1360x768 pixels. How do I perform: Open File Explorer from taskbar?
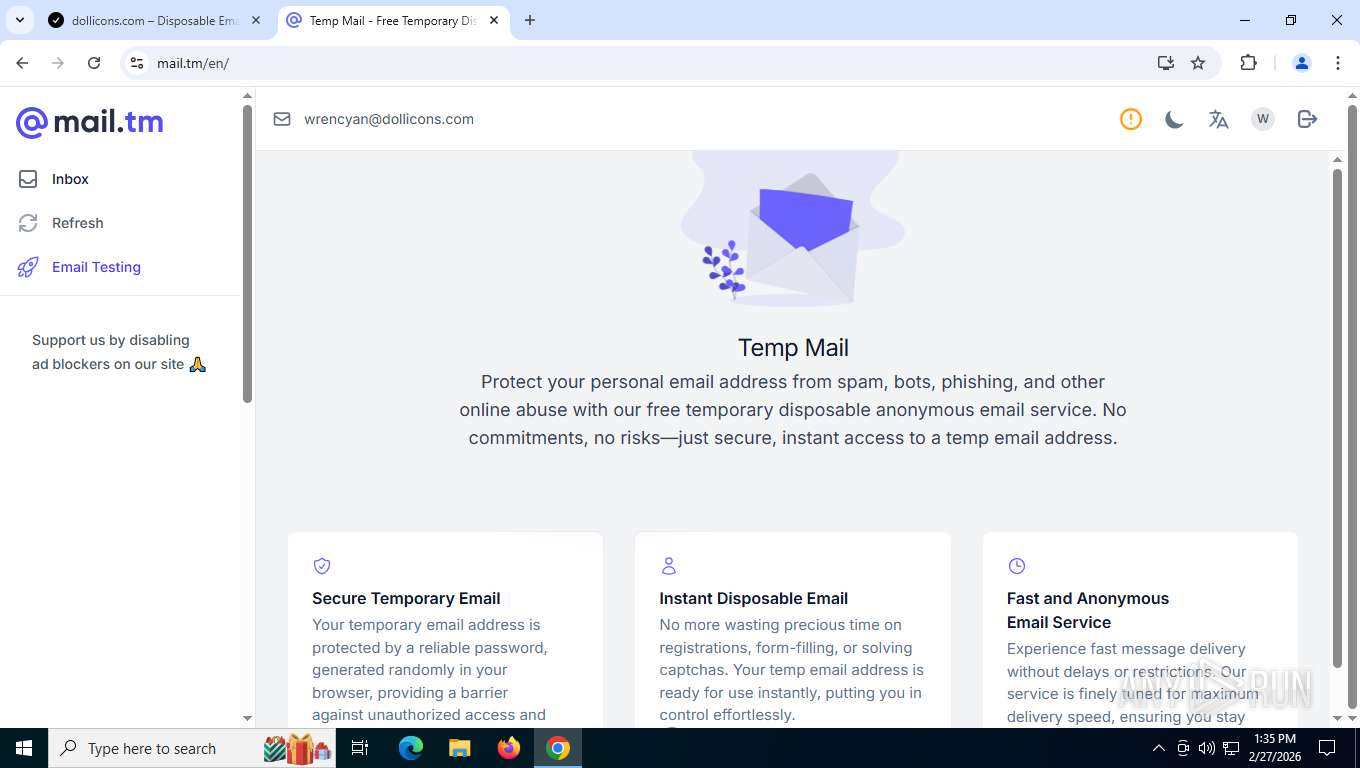pyautogui.click(x=460, y=748)
